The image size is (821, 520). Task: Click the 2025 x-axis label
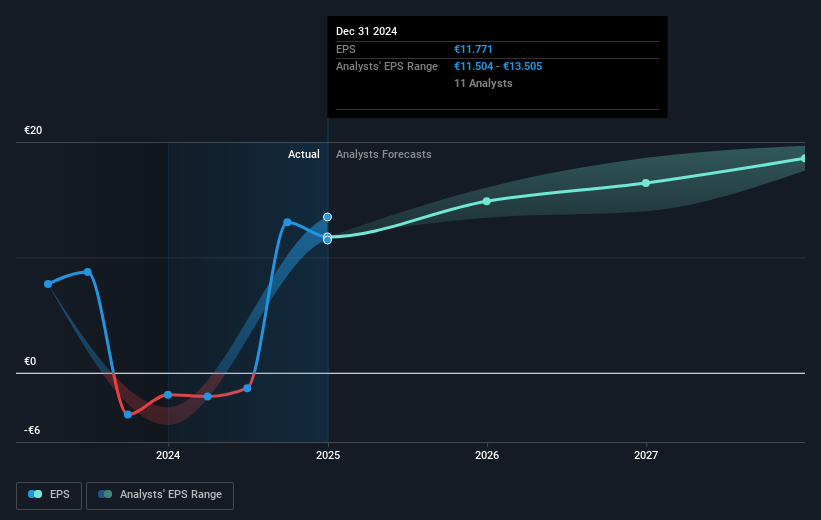pos(328,455)
